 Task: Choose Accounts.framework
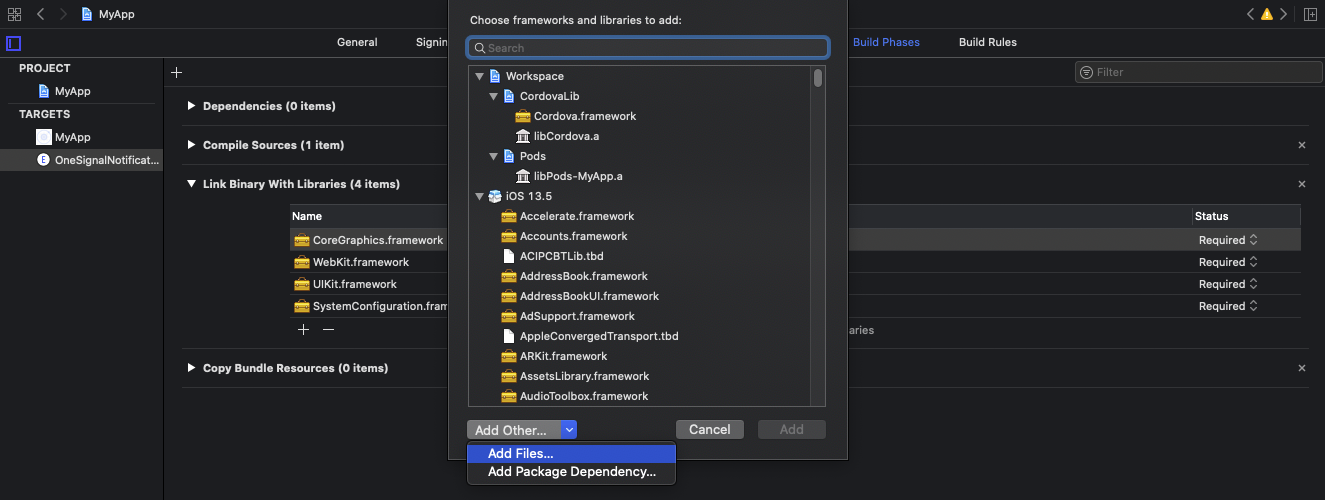point(564,236)
